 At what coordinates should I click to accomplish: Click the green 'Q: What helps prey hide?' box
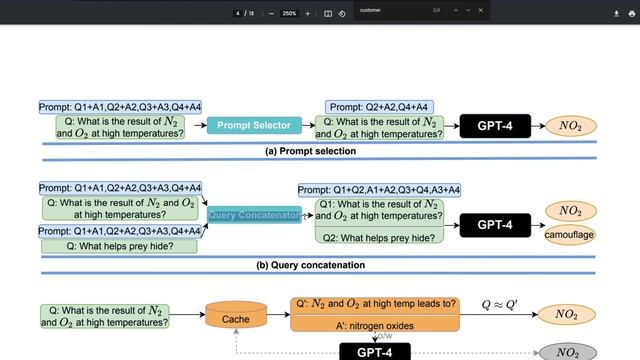click(119, 246)
